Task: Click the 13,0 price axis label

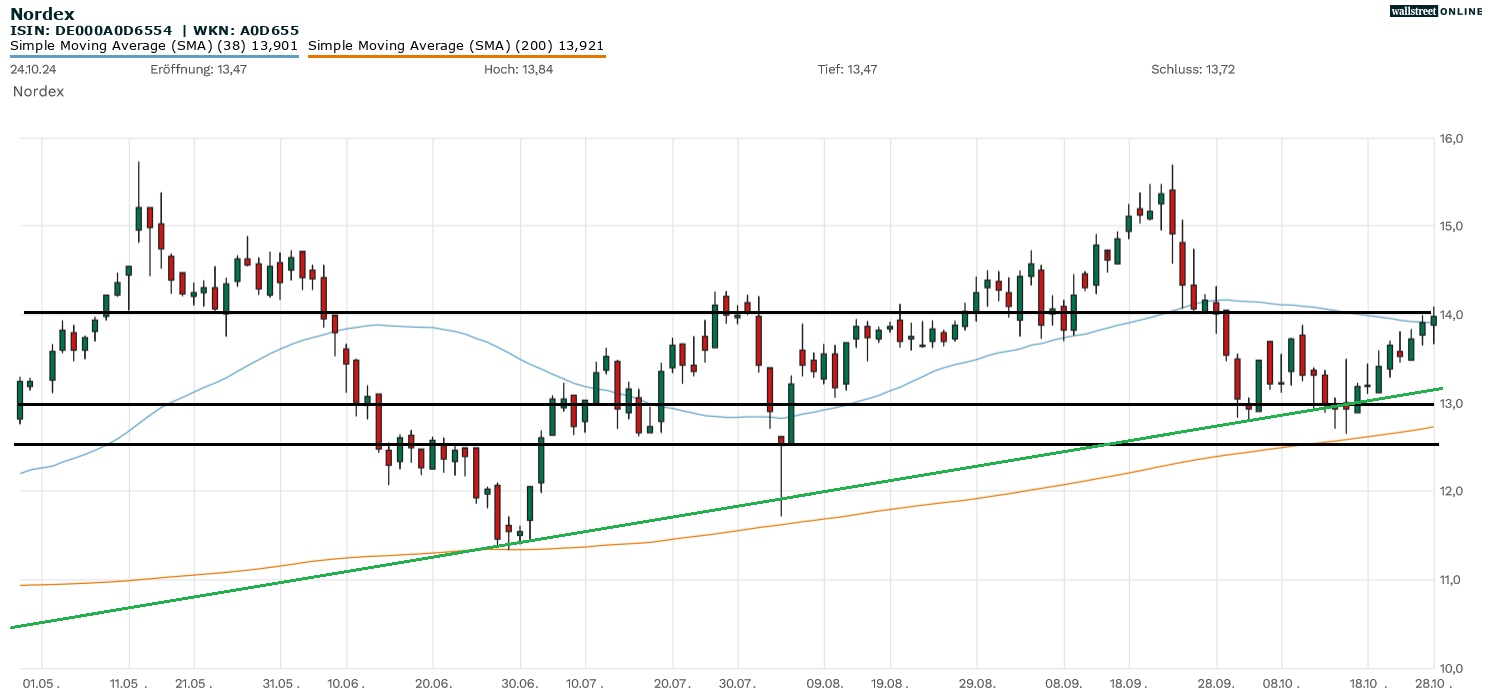Action: pos(1451,403)
